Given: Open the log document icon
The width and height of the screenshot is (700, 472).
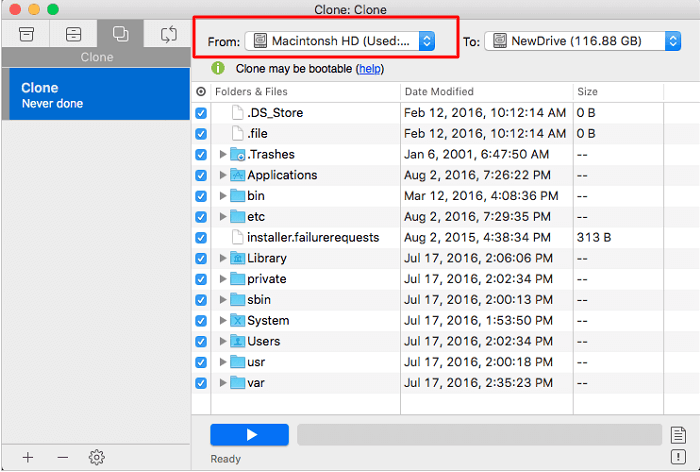Looking at the screenshot, I should click(678, 435).
